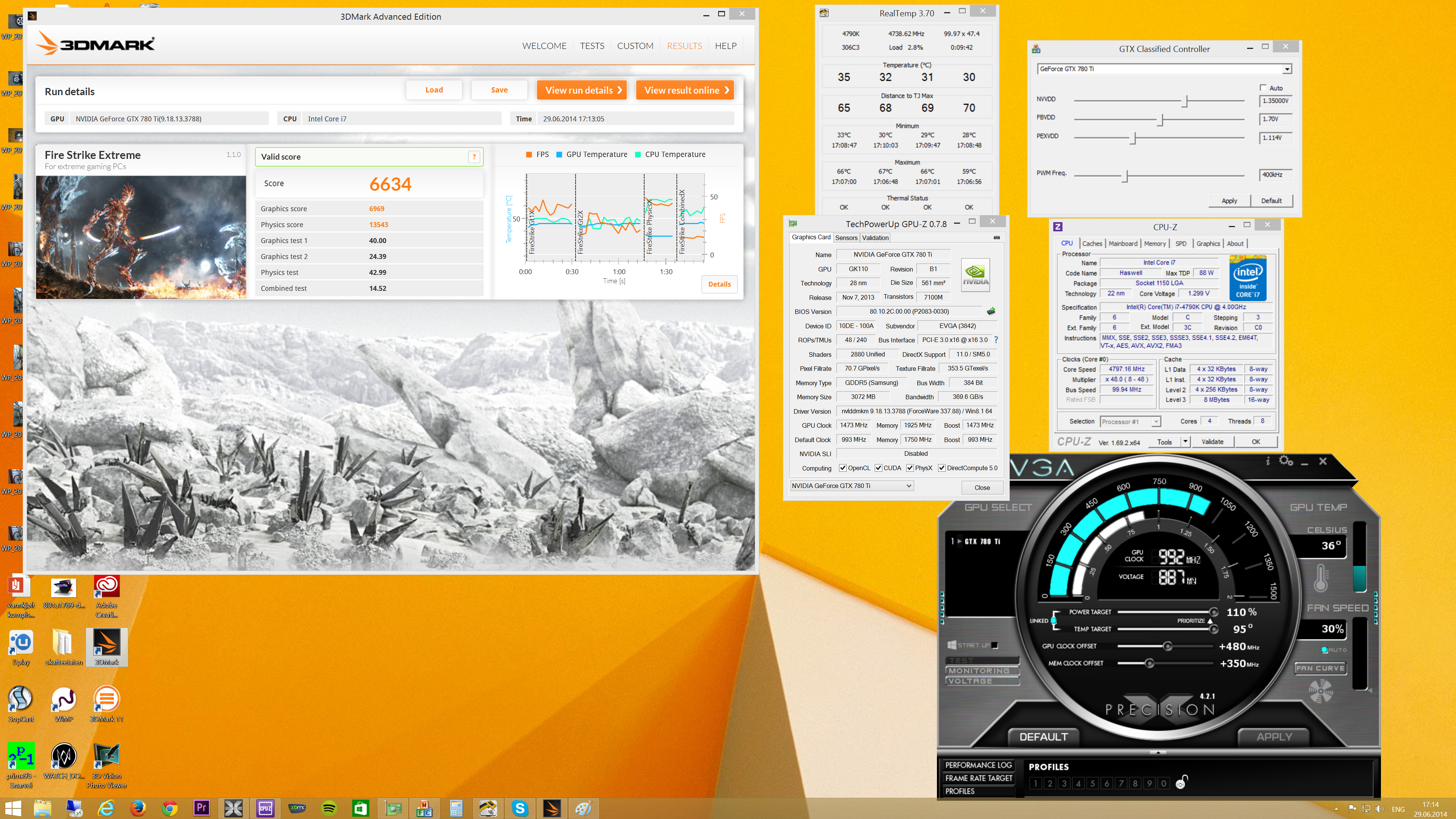Click View result online button
The height and width of the screenshot is (819, 1456).
[x=685, y=90]
